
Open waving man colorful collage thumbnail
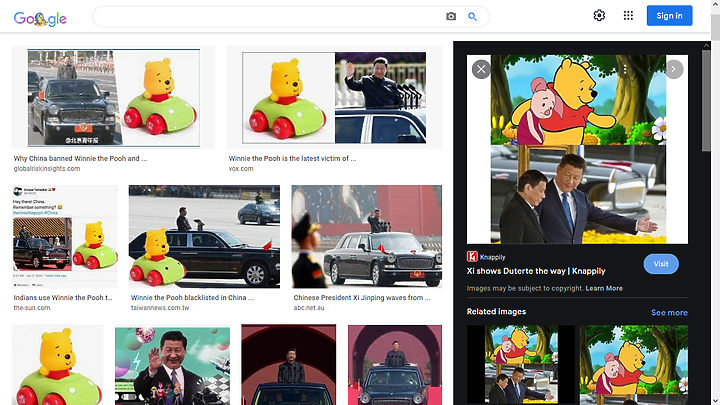(172, 365)
